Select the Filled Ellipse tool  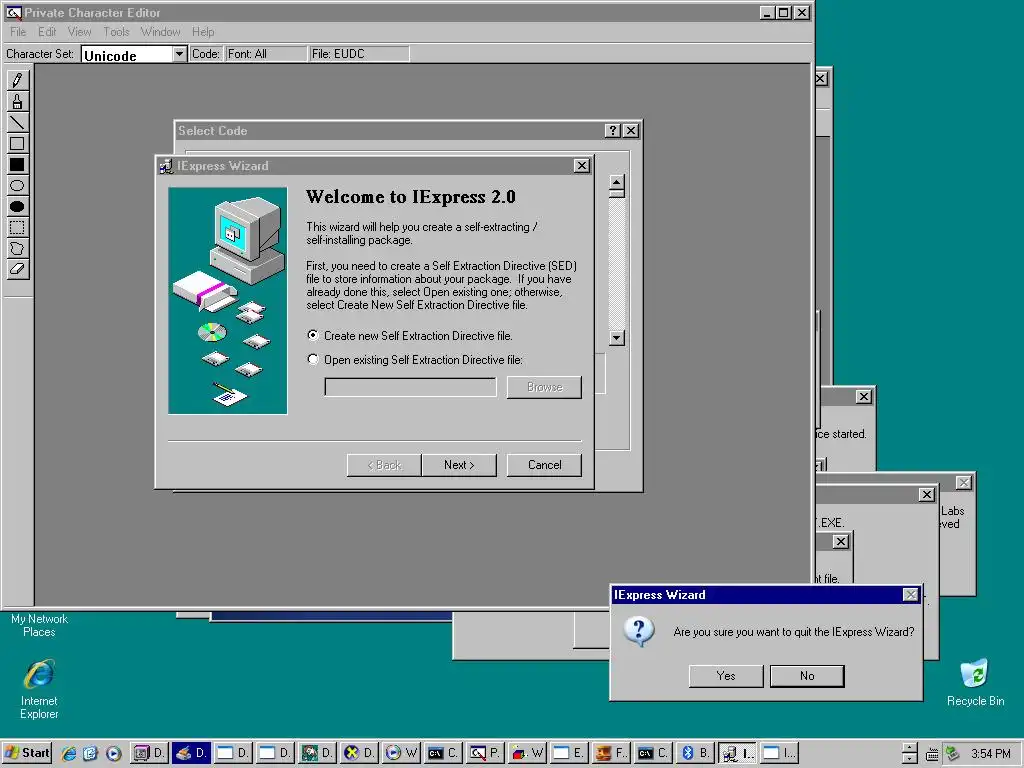pos(18,206)
